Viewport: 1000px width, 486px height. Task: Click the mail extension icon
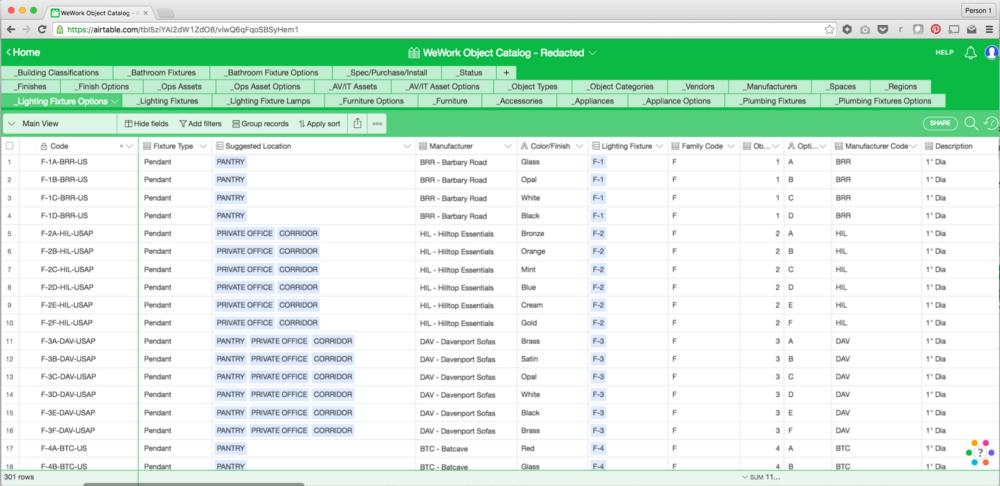tap(971, 29)
